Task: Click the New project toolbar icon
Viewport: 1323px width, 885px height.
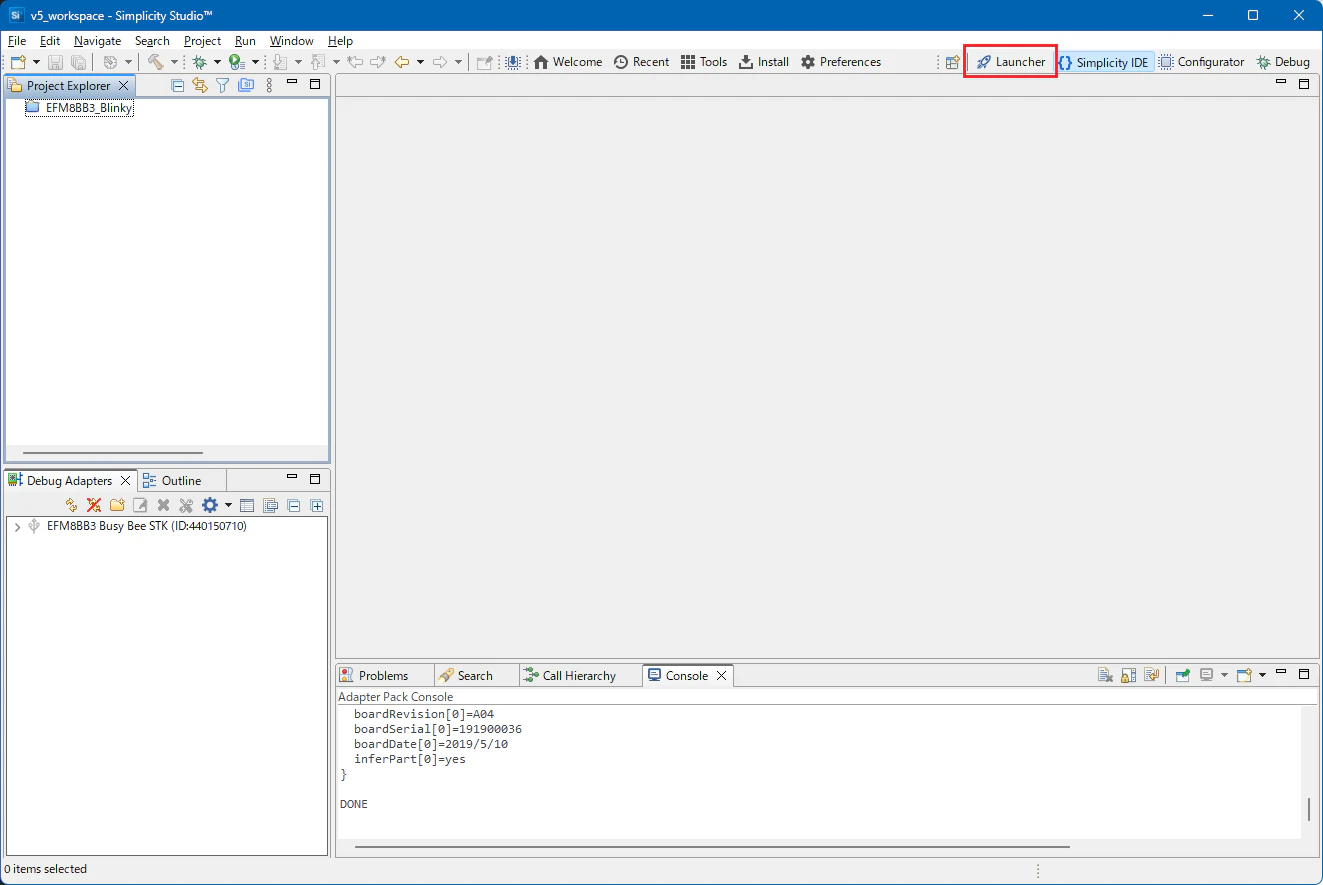Action: [18, 62]
